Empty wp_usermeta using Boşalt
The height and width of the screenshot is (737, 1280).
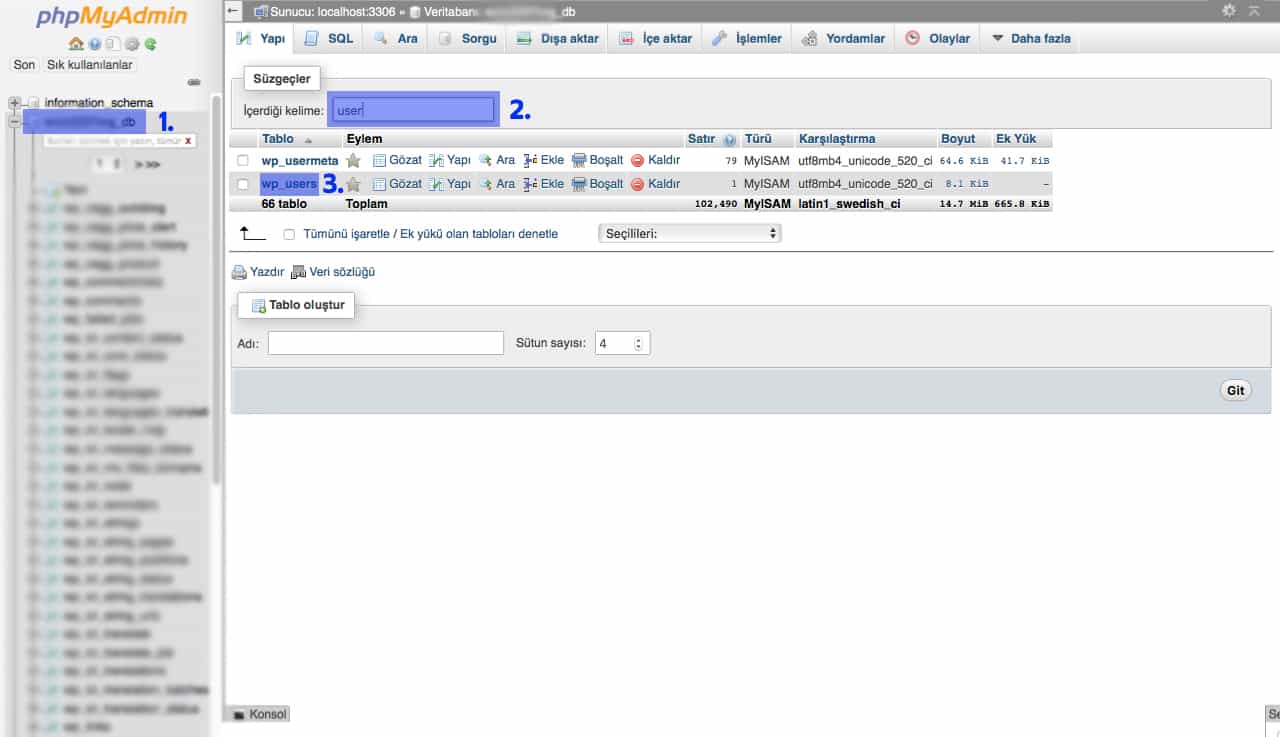(604, 160)
